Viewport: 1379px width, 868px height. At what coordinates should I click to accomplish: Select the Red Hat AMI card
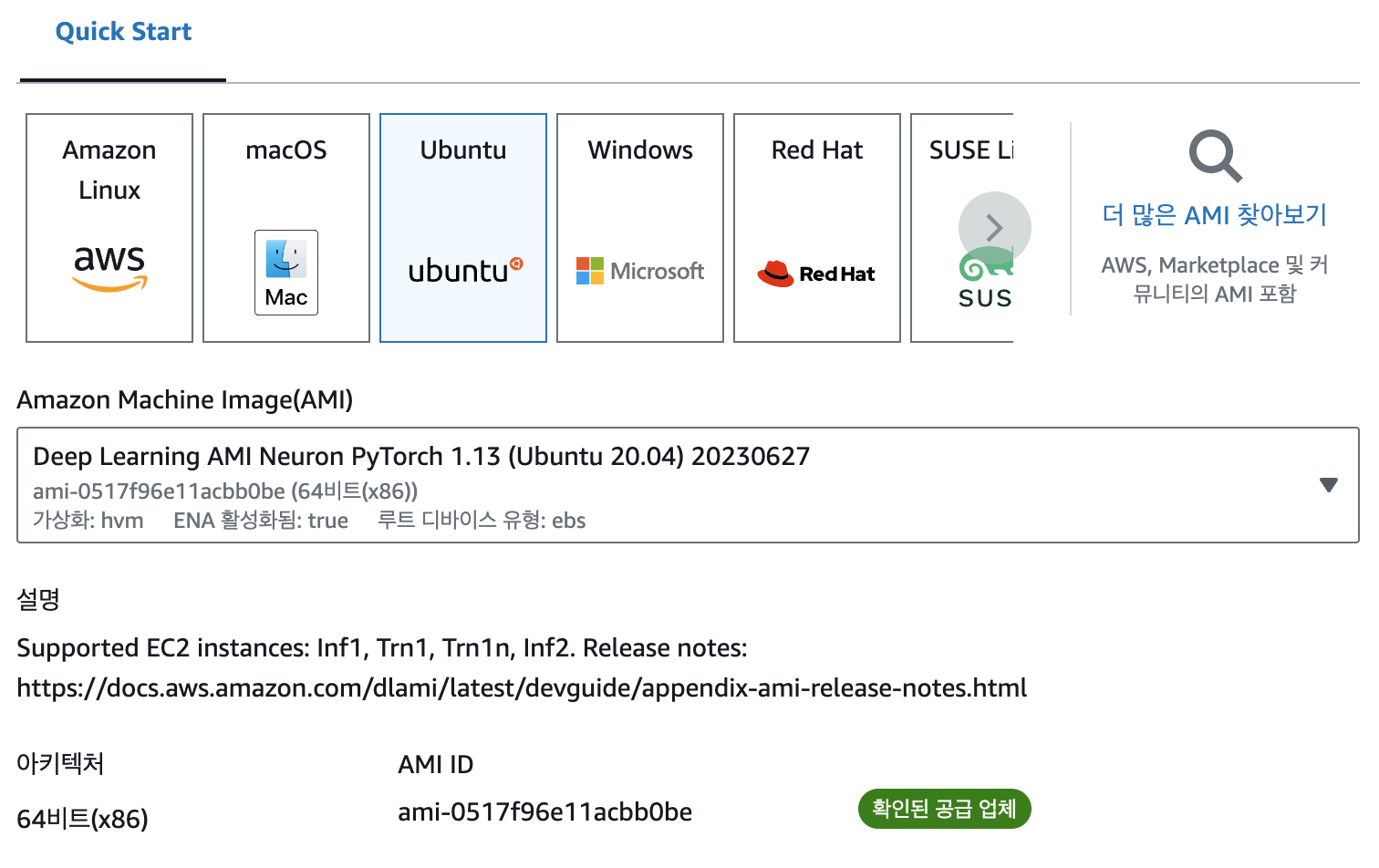[x=817, y=228]
